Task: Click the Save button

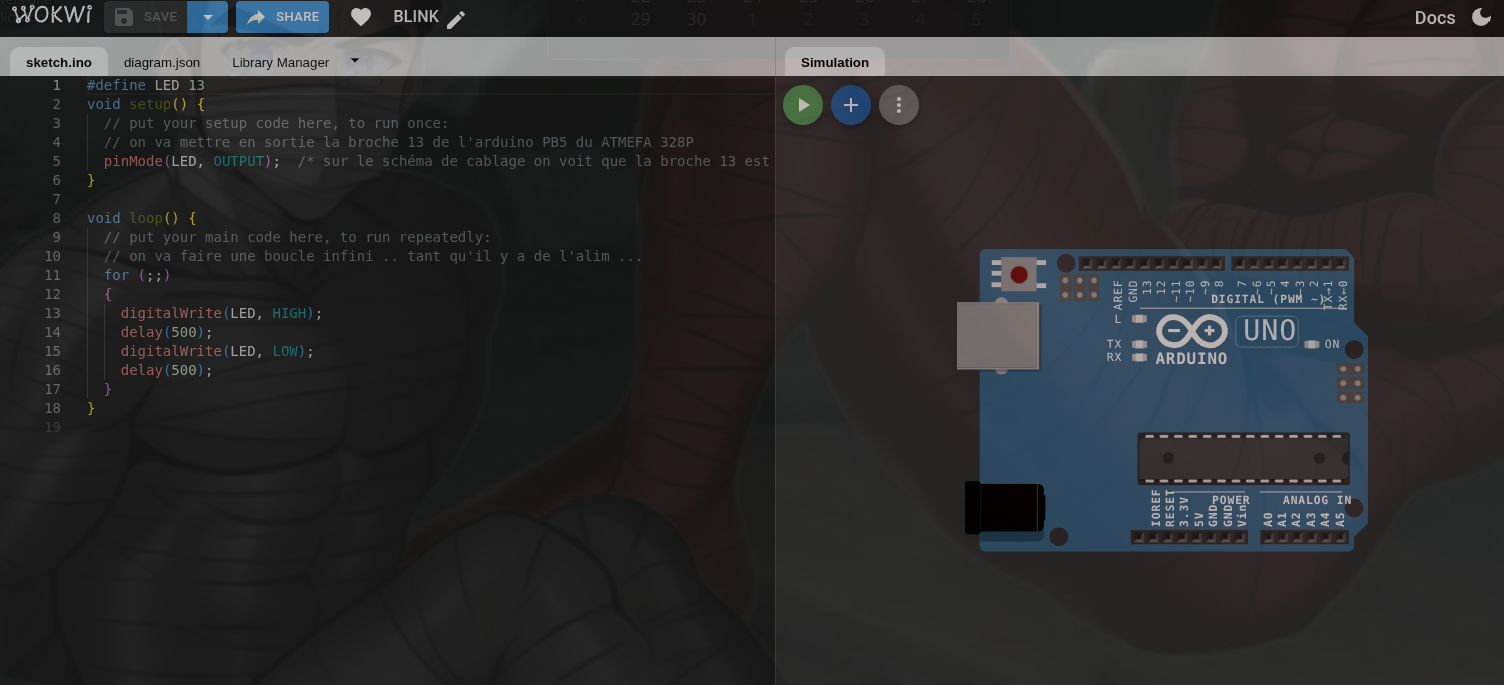Action: point(146,17)
